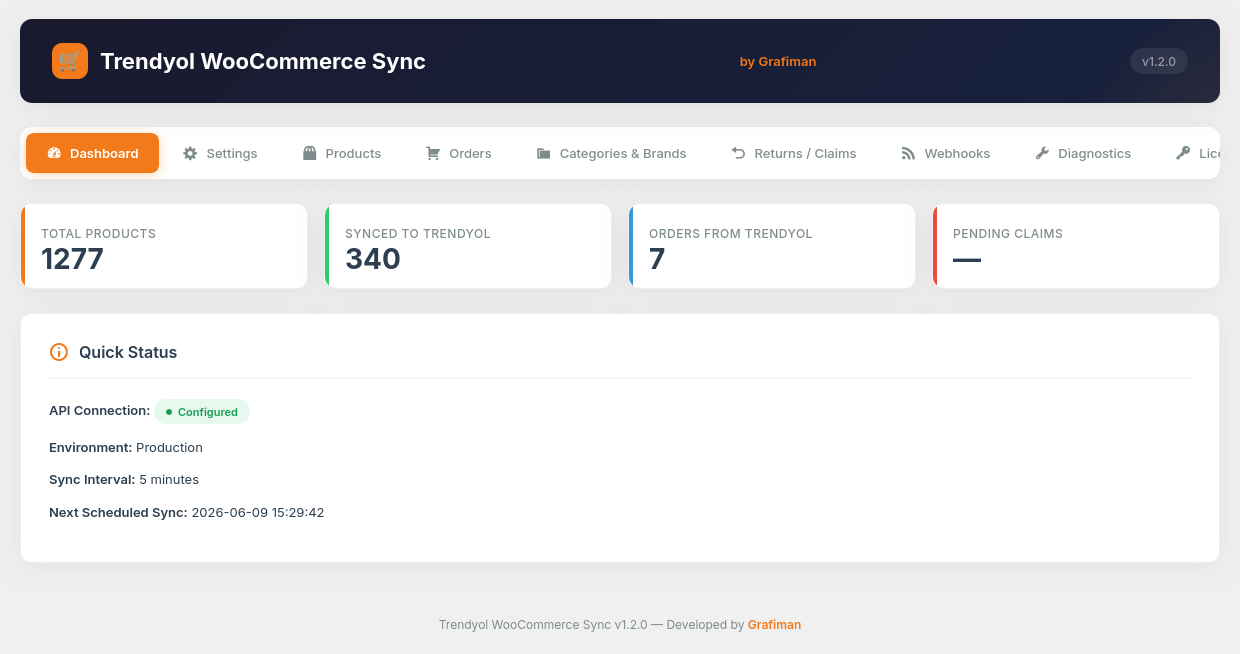Click the Orders cart icon

(433, 153)
